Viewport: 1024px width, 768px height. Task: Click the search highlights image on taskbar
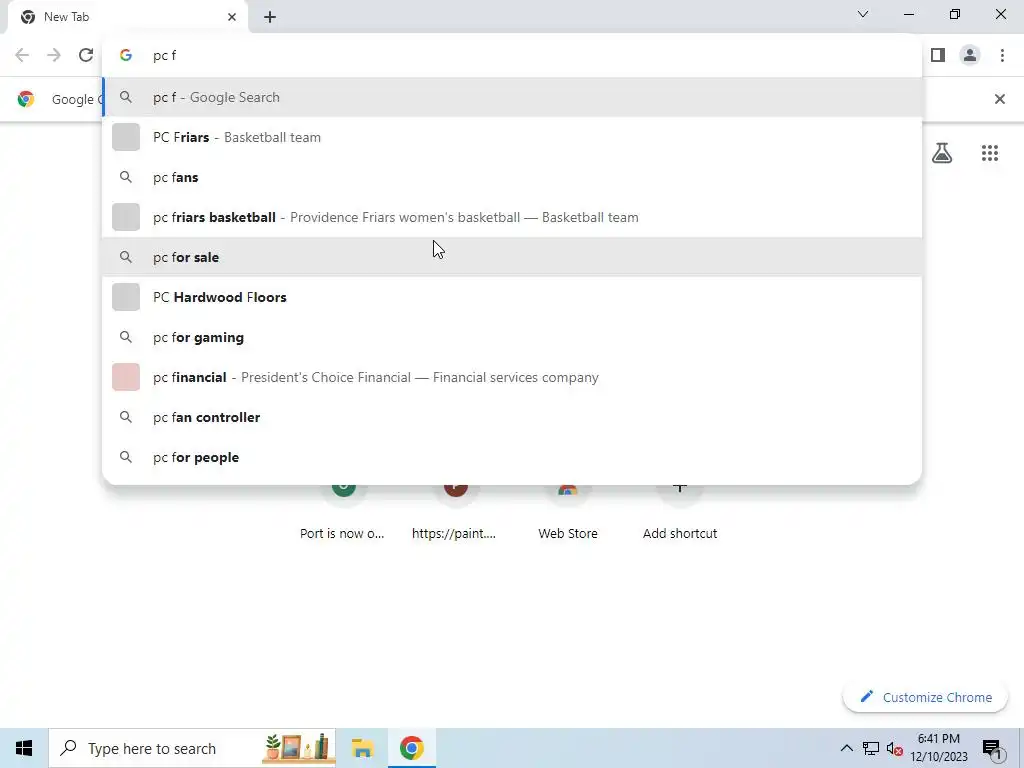click(x=298, y=748)
